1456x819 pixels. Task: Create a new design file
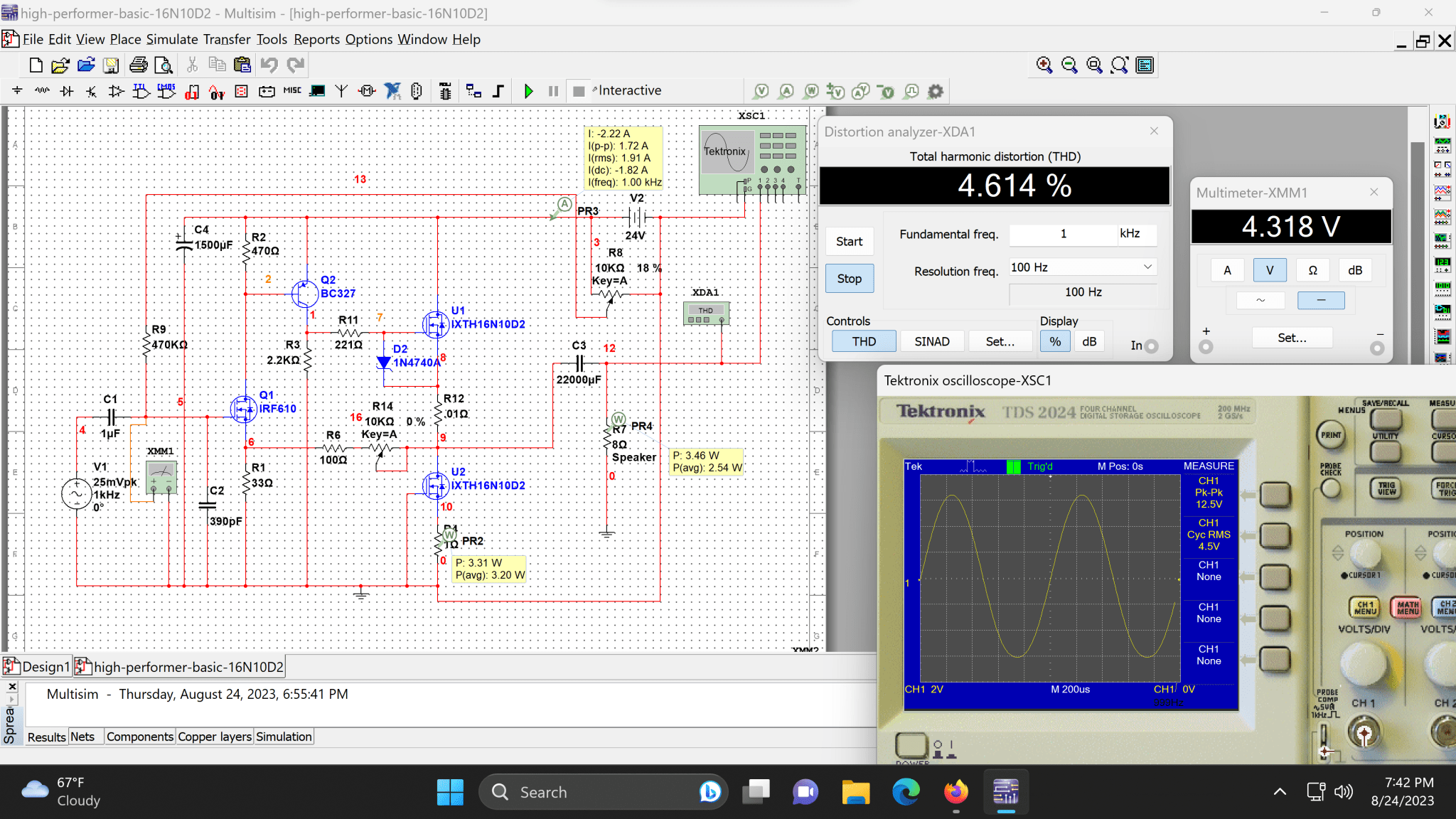[36, 65]
